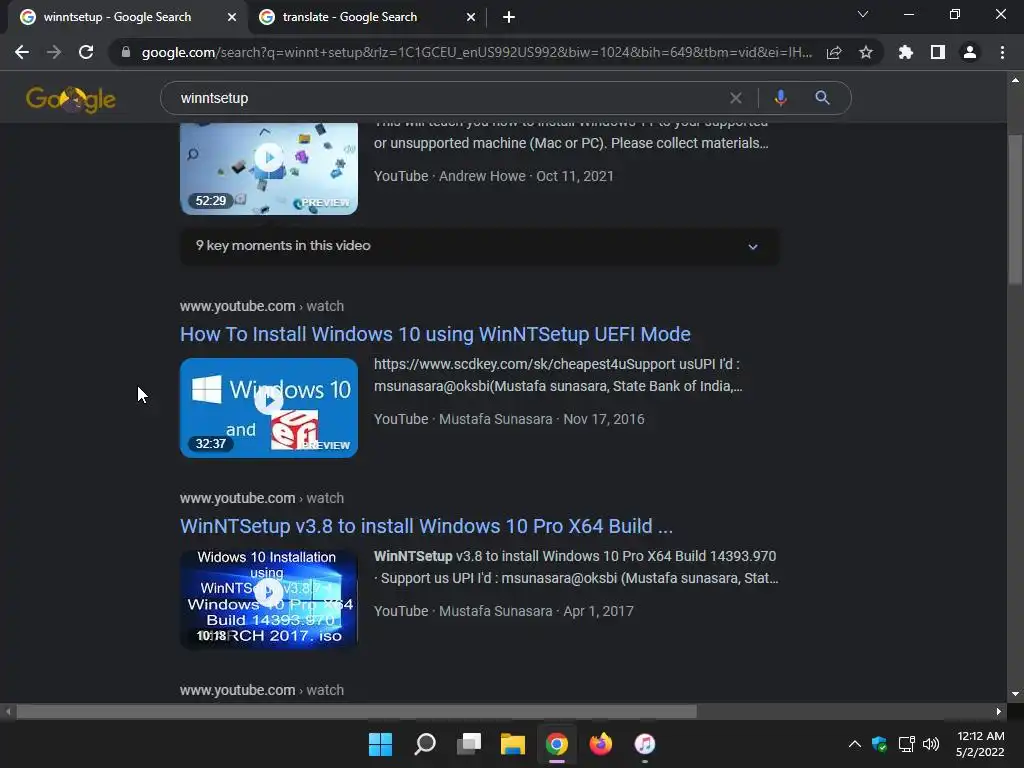The height and width of the screenshot is (768, 1024).
Task: Click the Chrome taskbar icon
Action: [x=556, y=744]
